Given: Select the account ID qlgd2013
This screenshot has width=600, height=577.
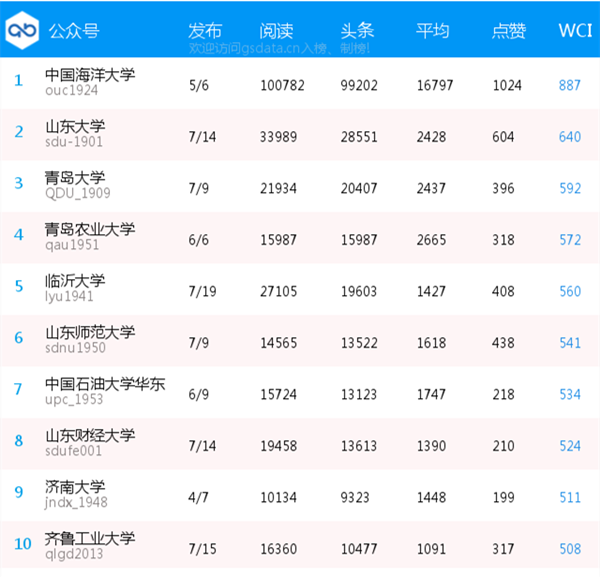Looking at the screenshot, I should (74, 554).
